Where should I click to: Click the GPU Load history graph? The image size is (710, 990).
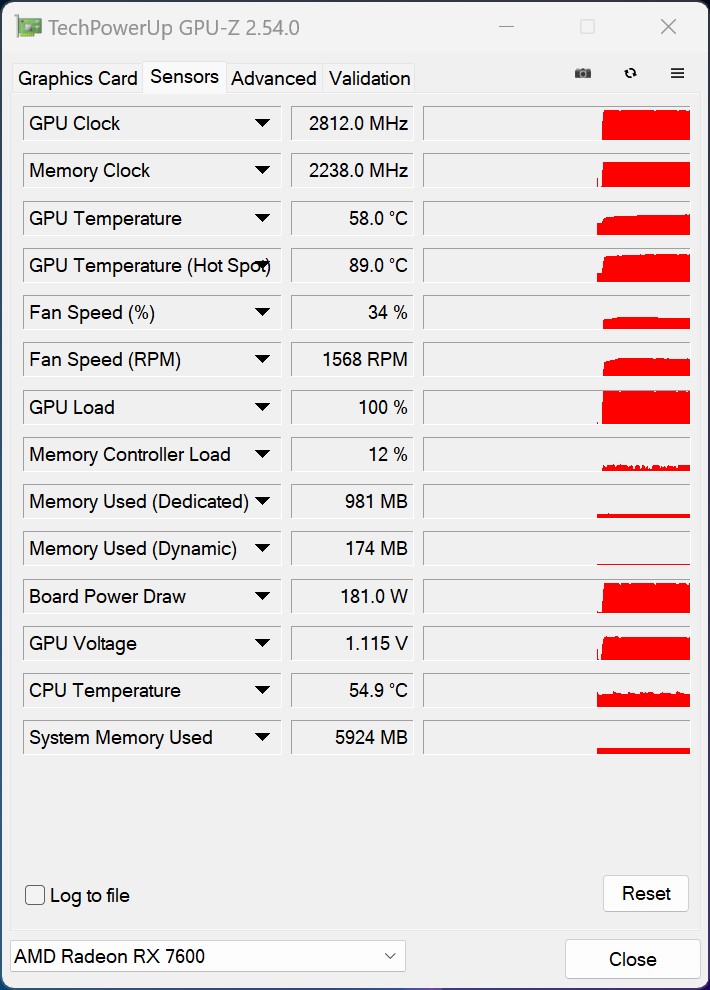(557, 407)
